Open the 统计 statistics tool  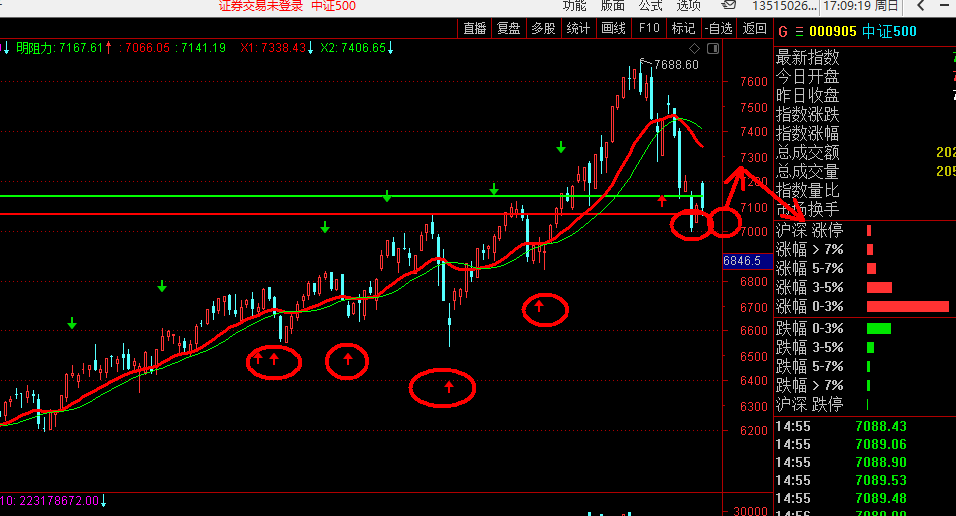pos(578,28)
